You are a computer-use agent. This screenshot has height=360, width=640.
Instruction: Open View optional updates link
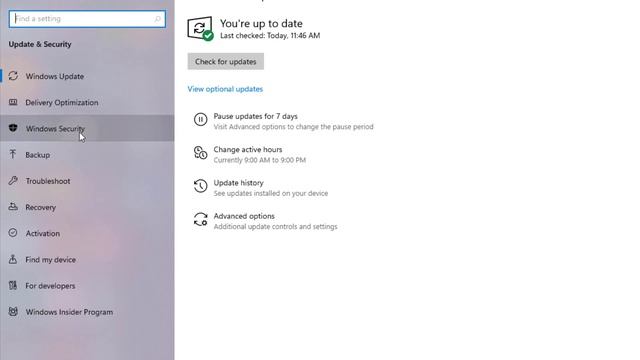pyautogui.click(x=225, y=89)
